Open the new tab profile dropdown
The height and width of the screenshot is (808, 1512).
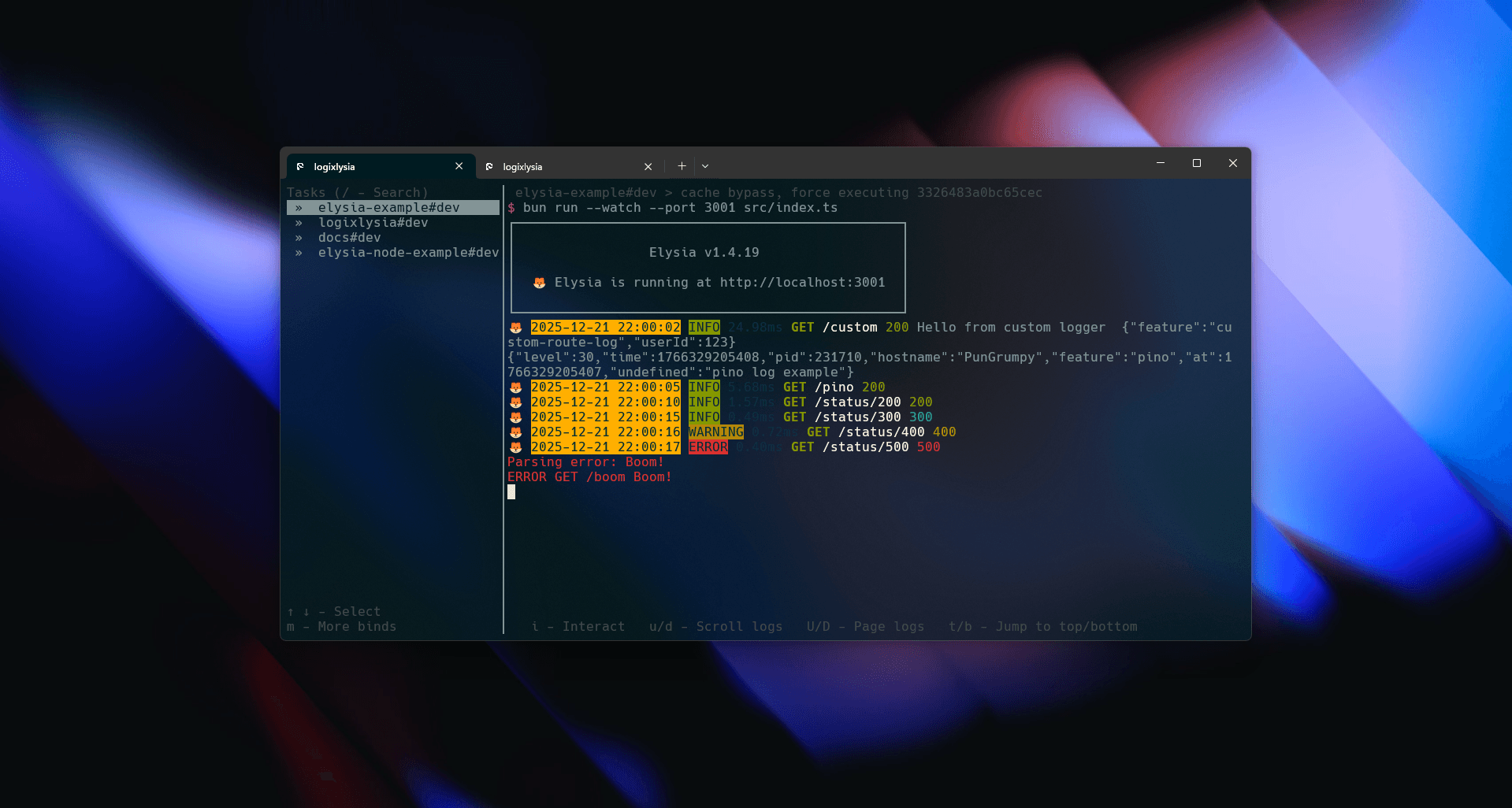point(705,166)
